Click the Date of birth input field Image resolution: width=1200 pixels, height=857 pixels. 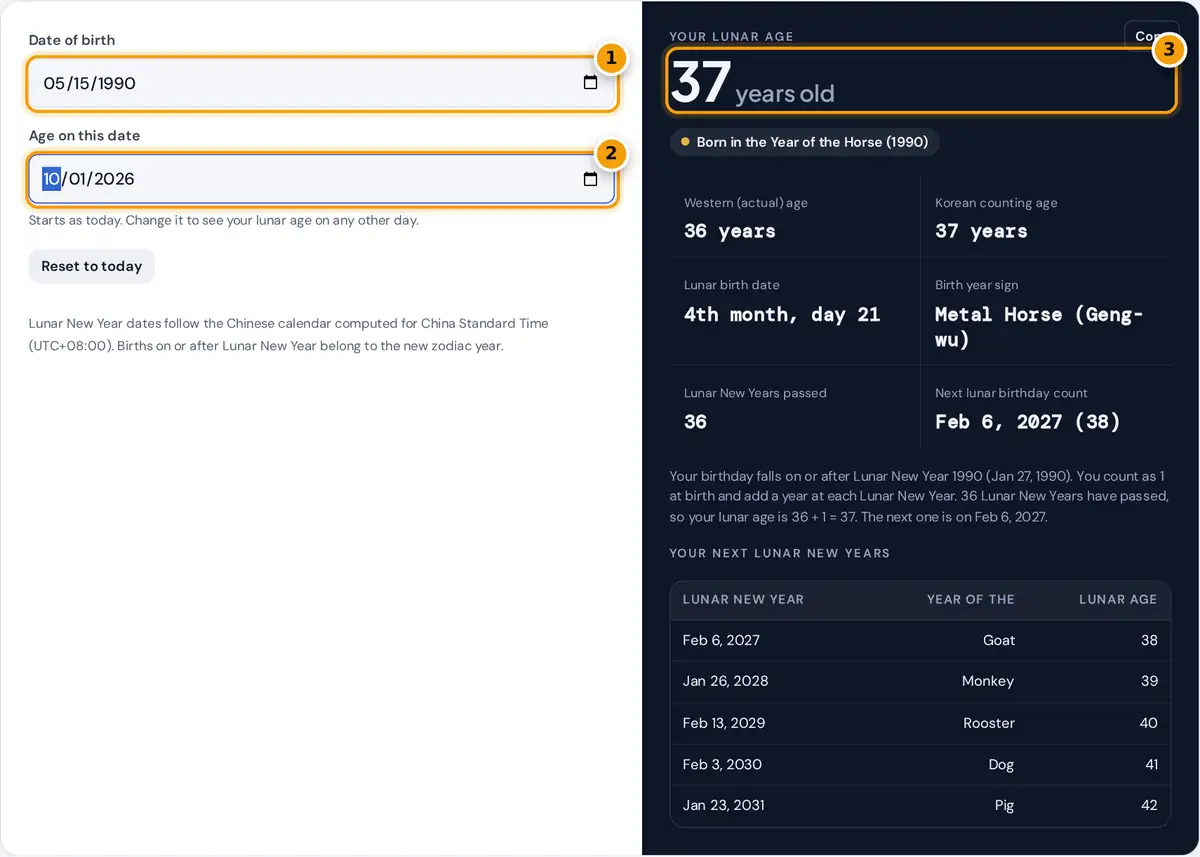pyautogui.click(x=322, y=83)
